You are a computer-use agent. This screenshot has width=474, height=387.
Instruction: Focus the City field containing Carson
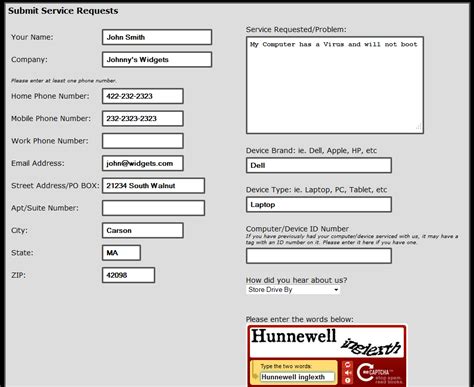143,230
